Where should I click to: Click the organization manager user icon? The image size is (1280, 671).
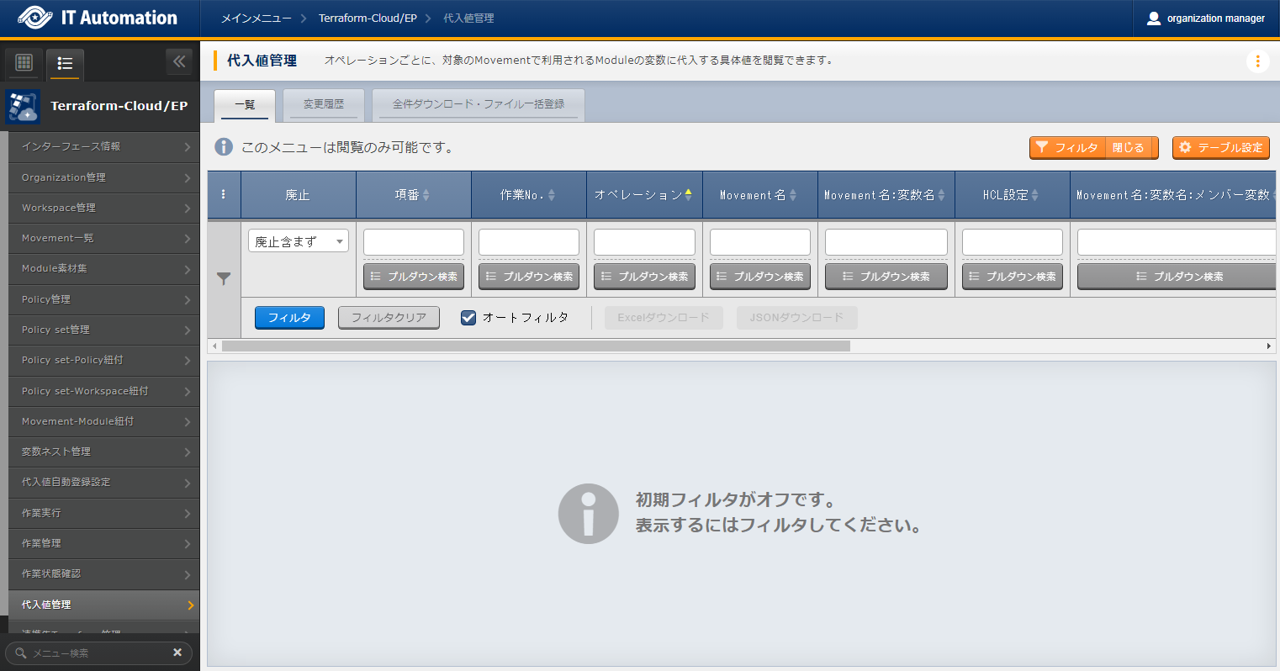click(x=1154, y=18)
